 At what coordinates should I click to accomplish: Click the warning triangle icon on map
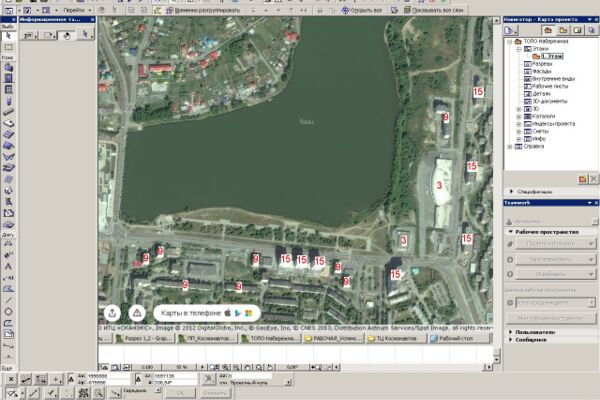tap(137, 313)
